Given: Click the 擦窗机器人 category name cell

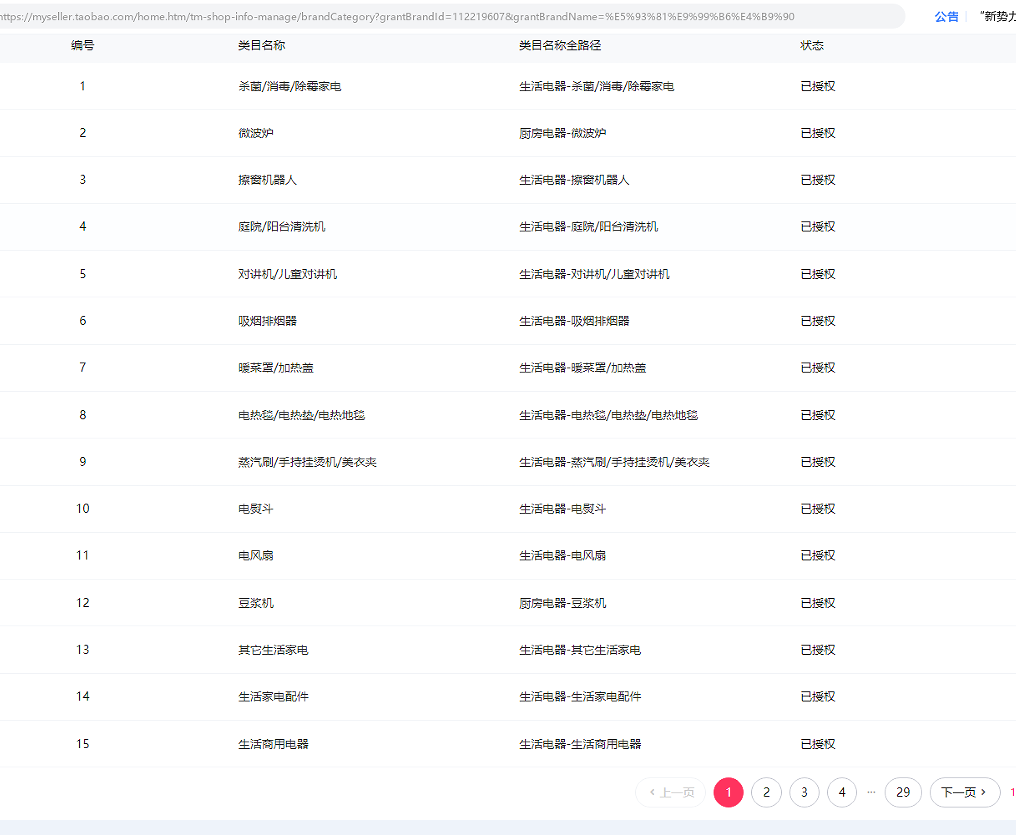Looking at the screenshot, I should 267,180.
